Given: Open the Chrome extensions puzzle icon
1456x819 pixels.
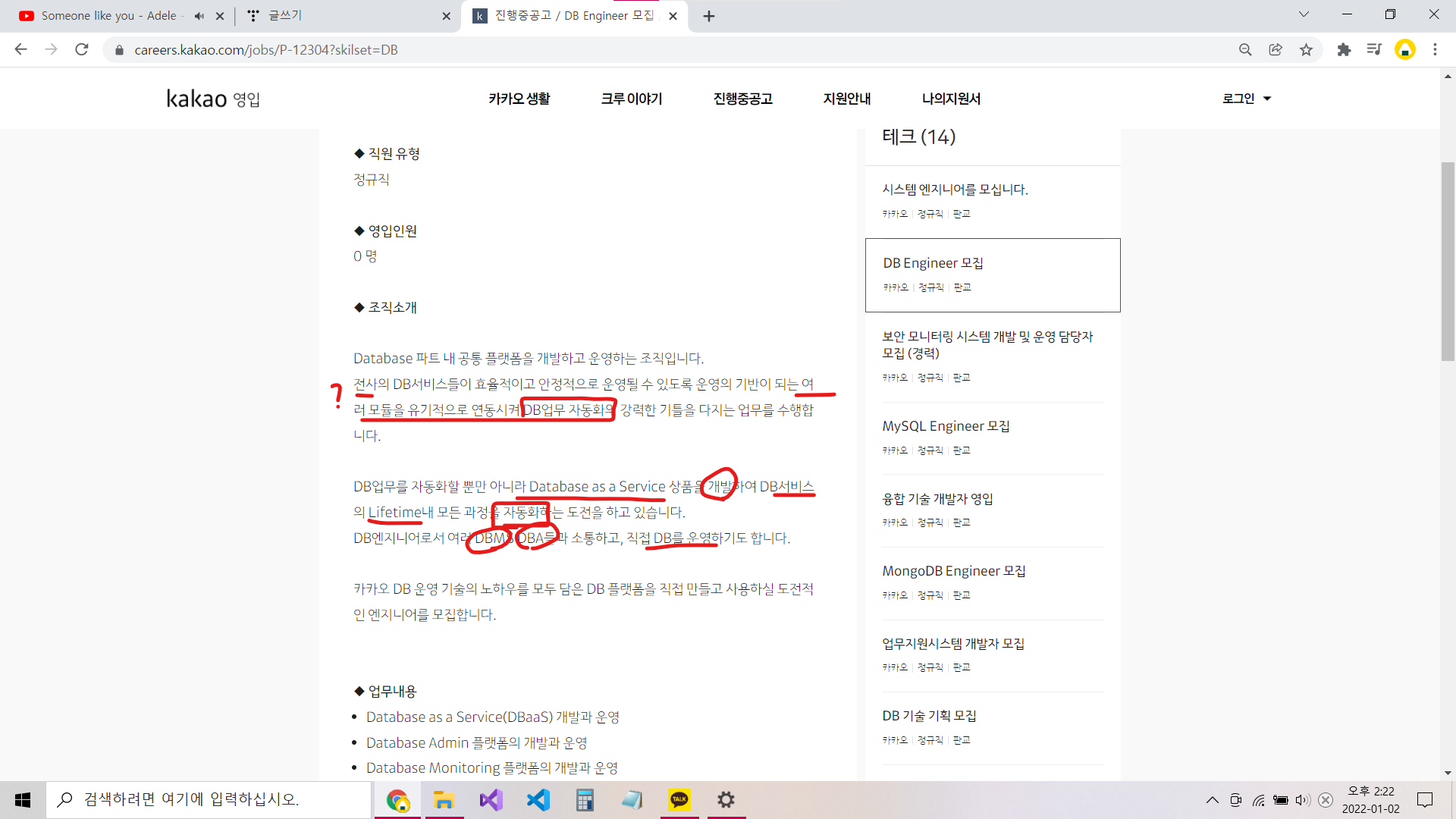Looking at the screenshot, I should pos(1344,50).
